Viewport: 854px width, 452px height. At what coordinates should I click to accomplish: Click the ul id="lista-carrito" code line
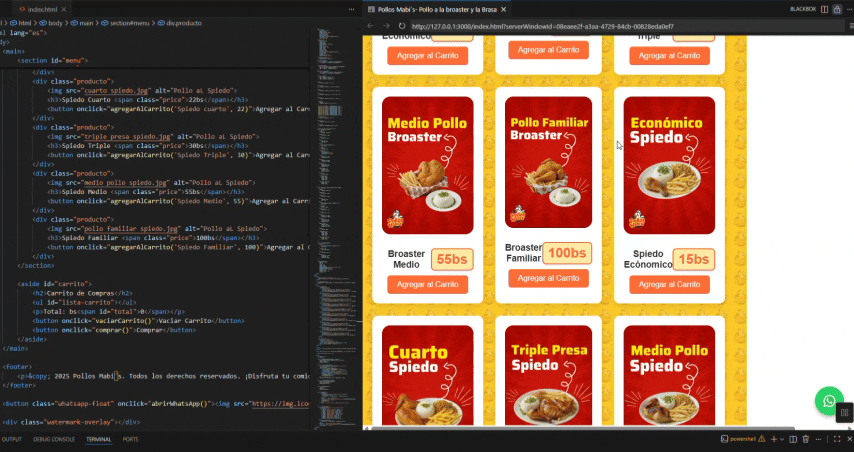click(x=84, y=302)
